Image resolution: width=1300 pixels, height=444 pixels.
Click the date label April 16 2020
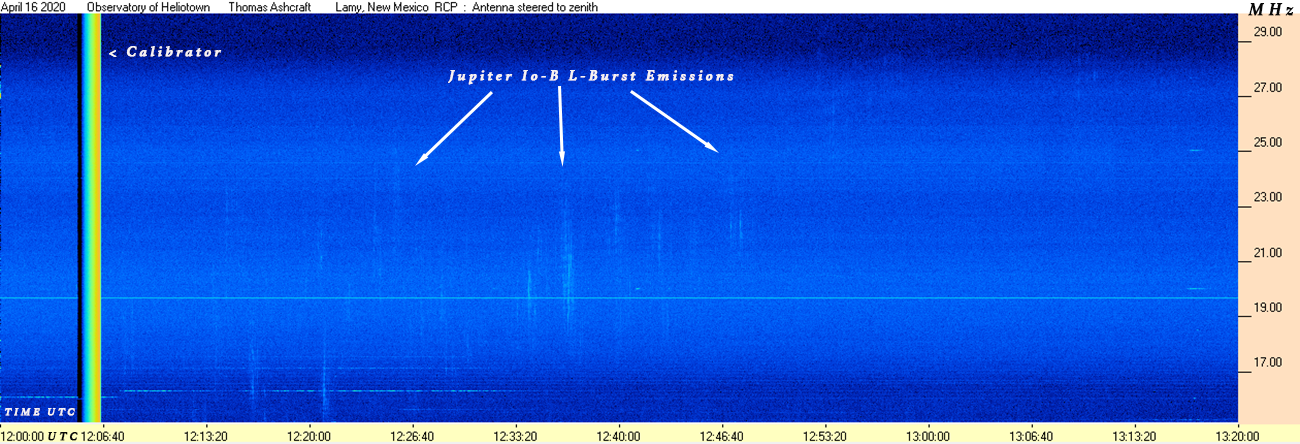coord(34,6)
